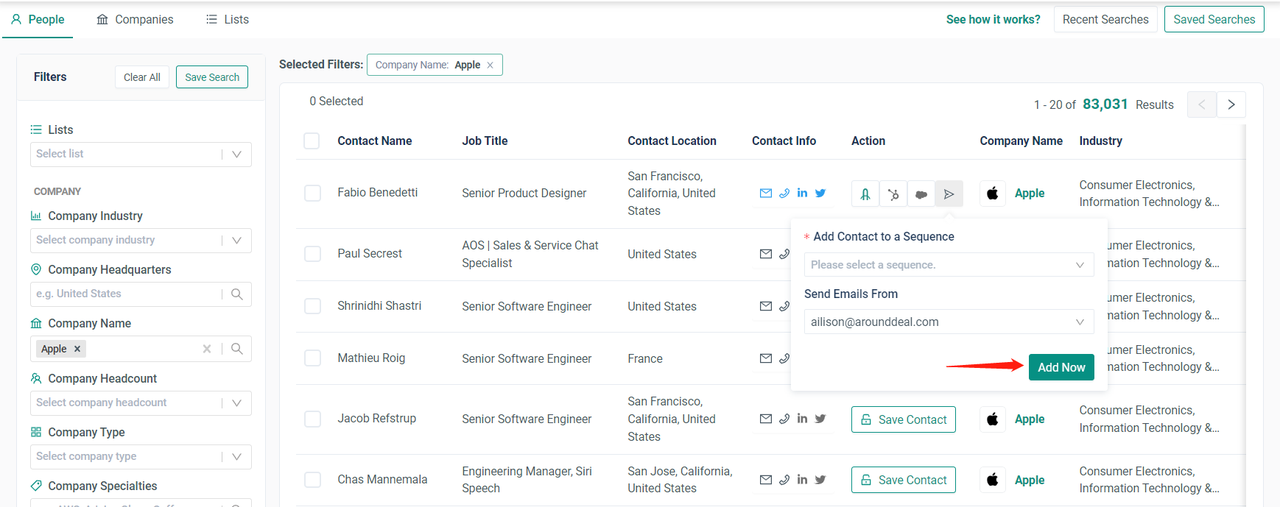Viewport: 1280px width, 507px height.
Task: Open the Company Industry dropdown
Action: (x=140, y=240)
